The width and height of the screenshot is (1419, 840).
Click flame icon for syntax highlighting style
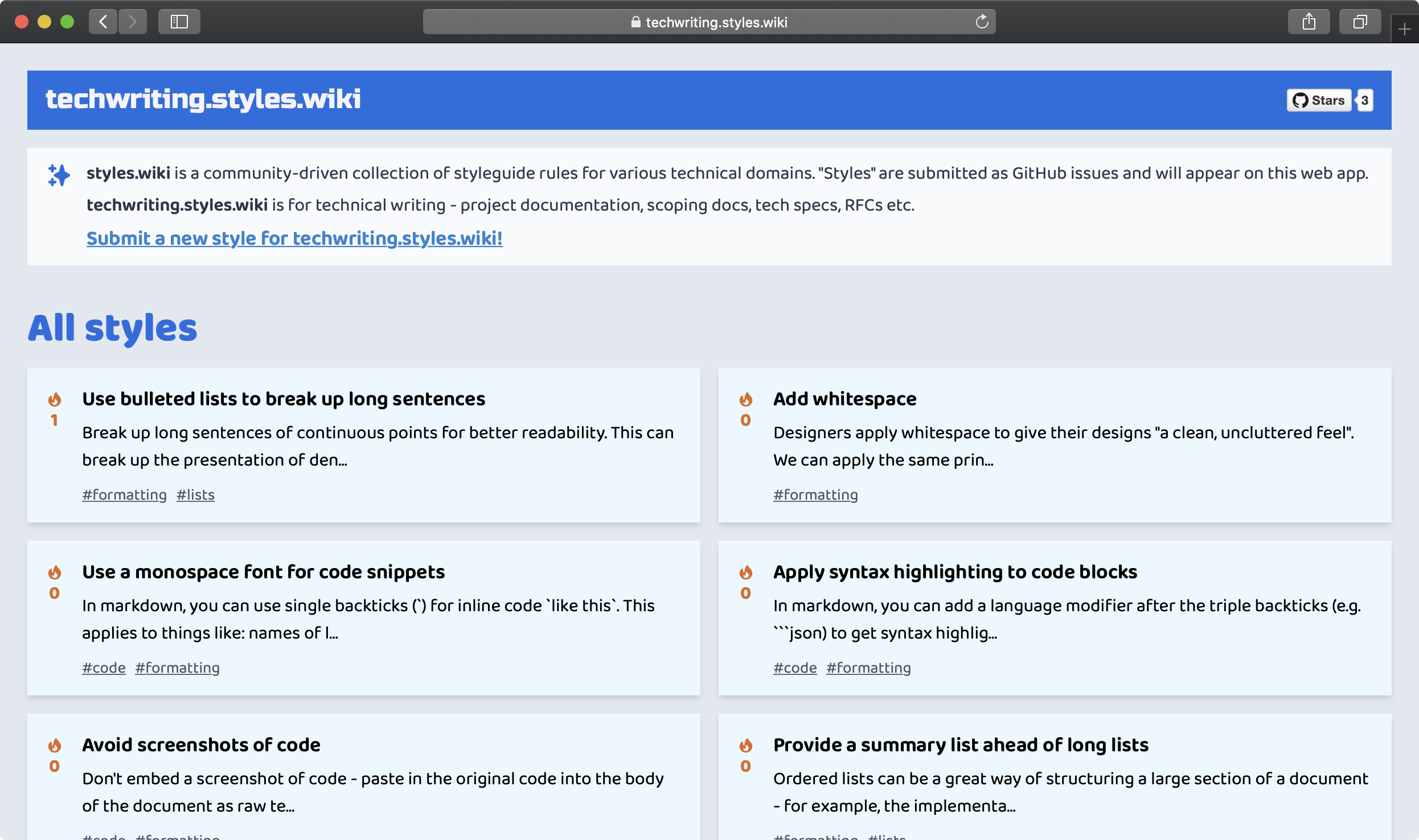(x=745, y=573)
